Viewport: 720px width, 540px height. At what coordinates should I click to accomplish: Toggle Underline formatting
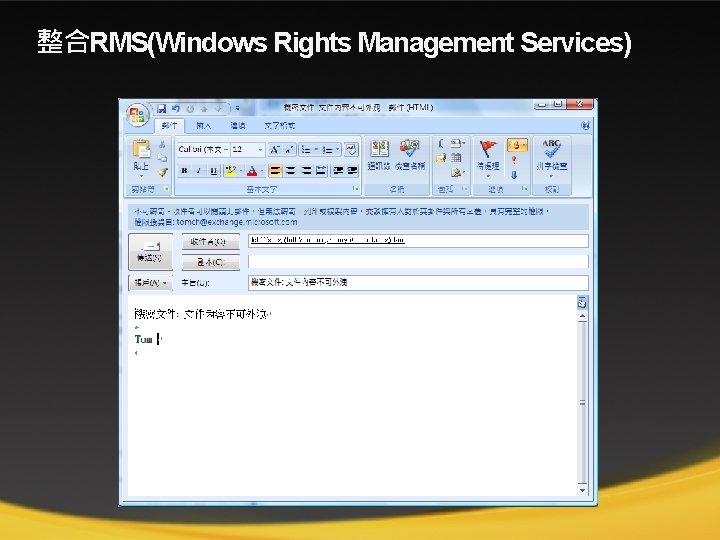click(x=214, y=171)
